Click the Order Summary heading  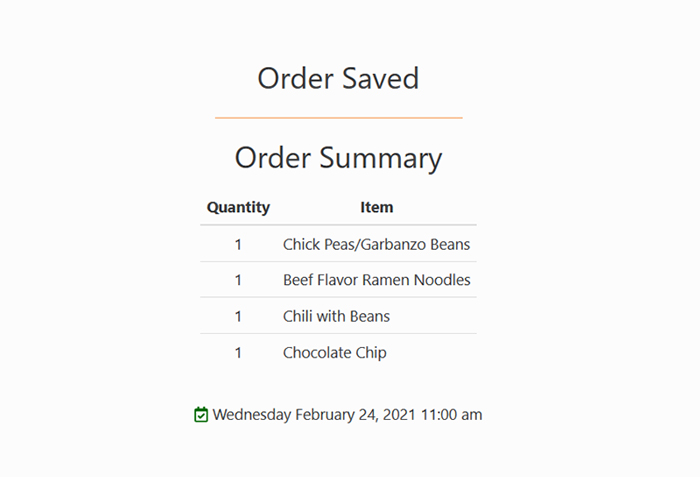338,158
